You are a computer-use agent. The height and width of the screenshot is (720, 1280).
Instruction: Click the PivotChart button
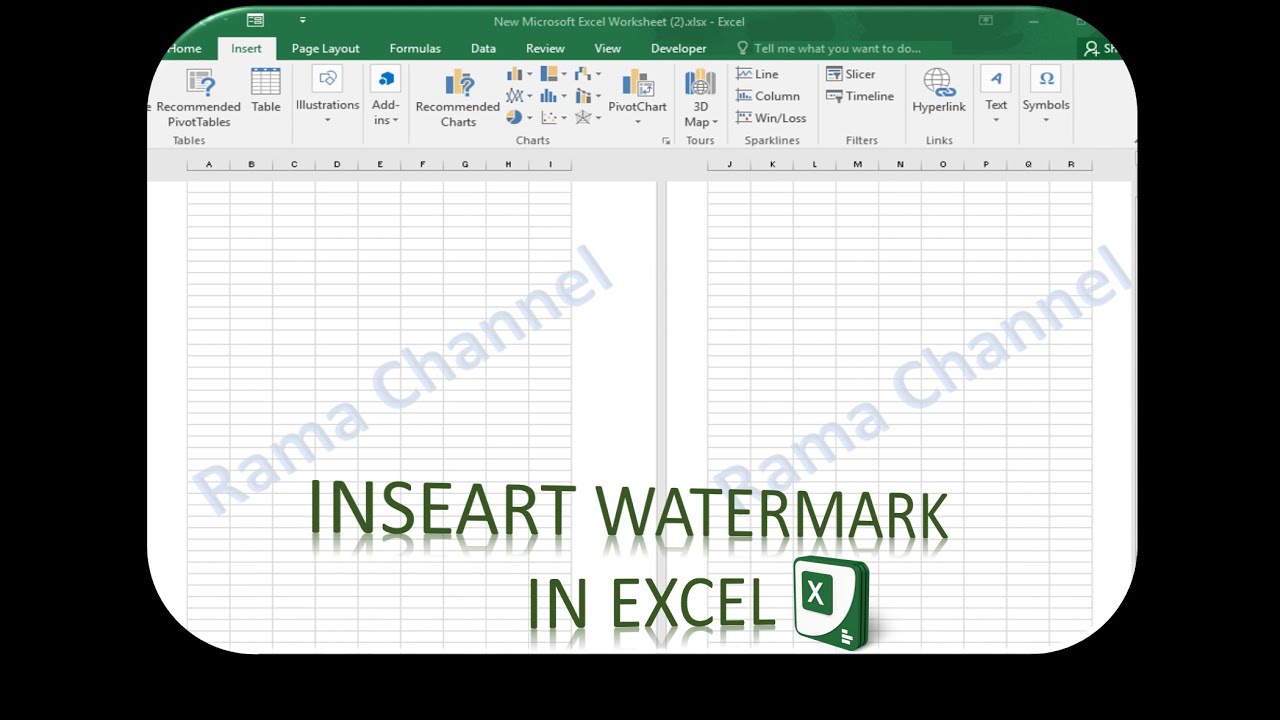coord(637,96)
